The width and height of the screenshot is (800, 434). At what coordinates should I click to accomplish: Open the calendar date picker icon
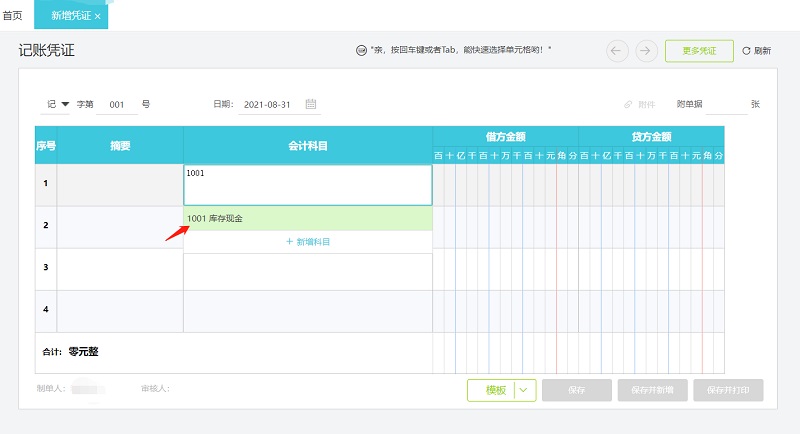coord(311,103)
